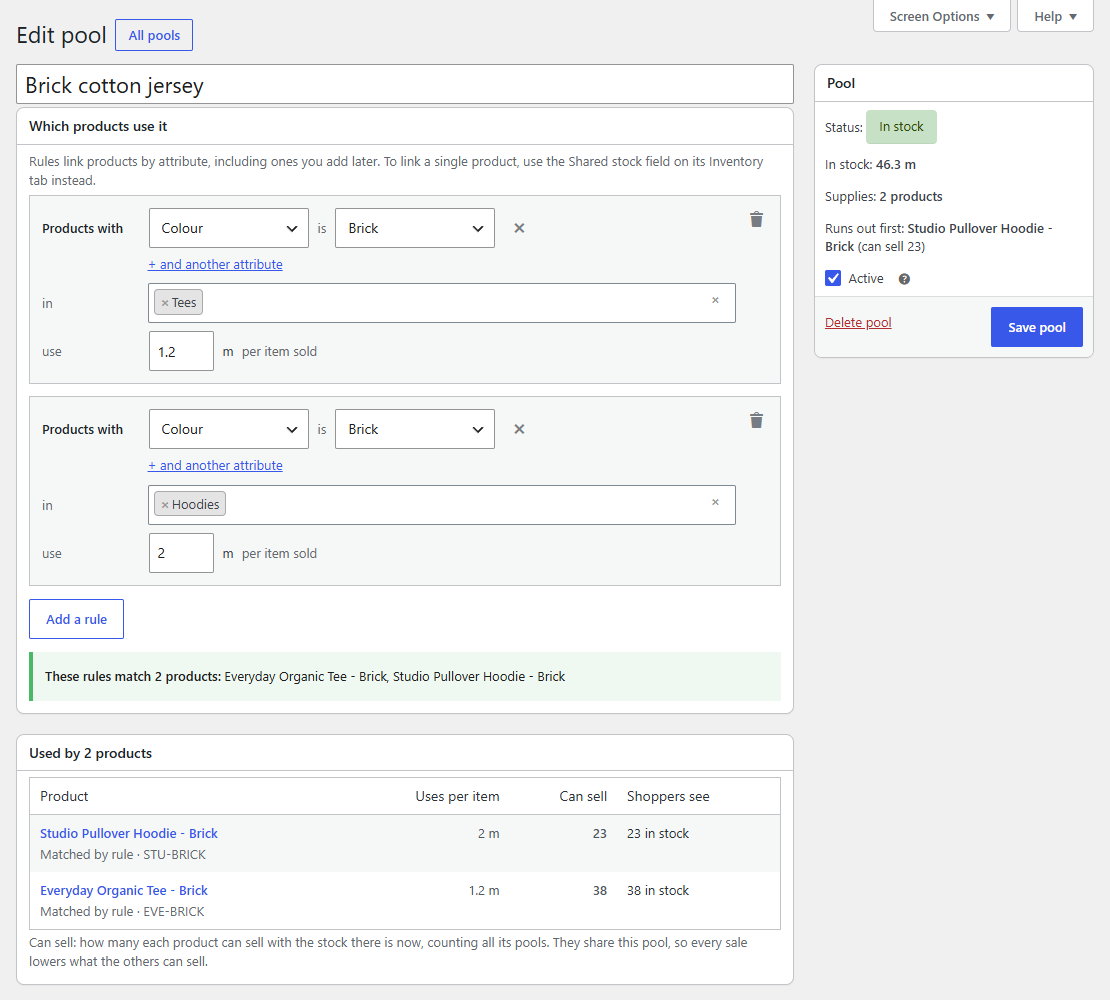Open Colour attribute dropdown in Tees rule
The image size is (1110, 1000).
pyautogui.click(x=229, y=228)
